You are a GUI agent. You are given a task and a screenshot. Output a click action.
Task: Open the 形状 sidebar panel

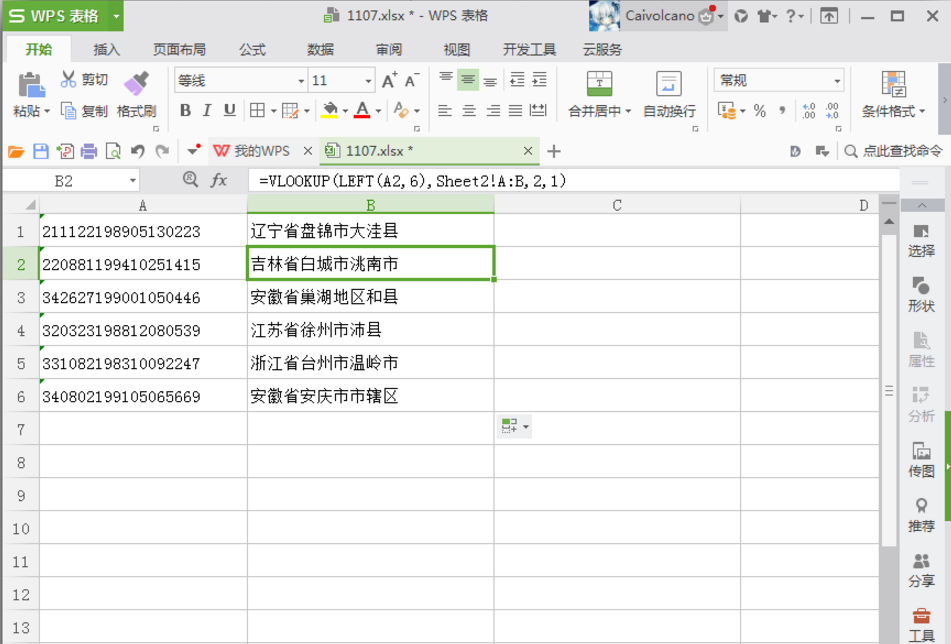(921, 295)
